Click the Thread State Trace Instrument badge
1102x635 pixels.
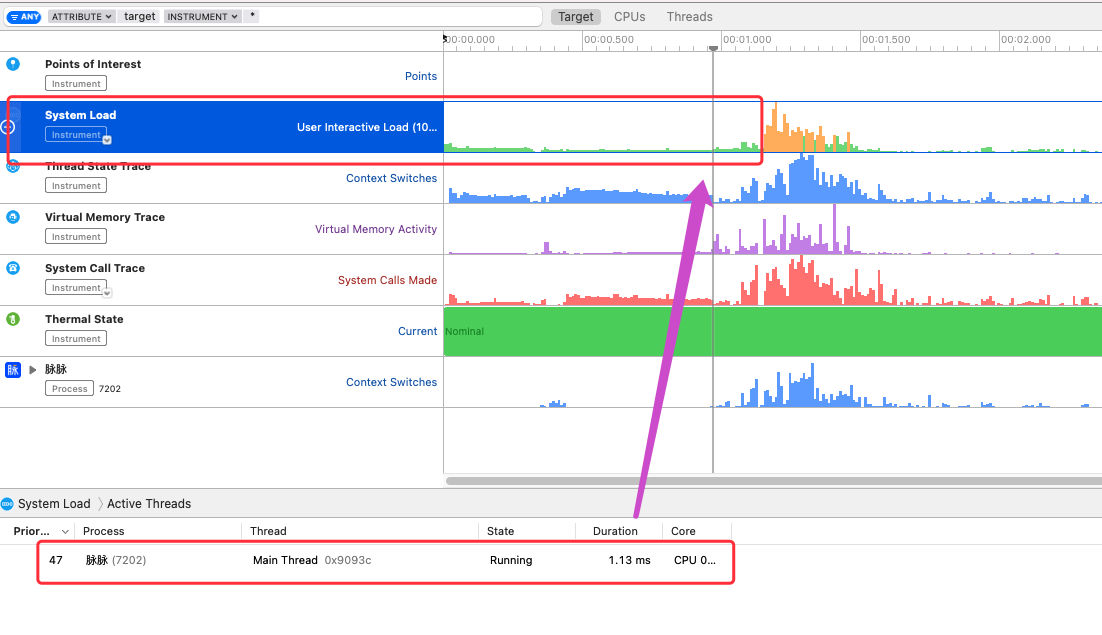click(76, 185)
